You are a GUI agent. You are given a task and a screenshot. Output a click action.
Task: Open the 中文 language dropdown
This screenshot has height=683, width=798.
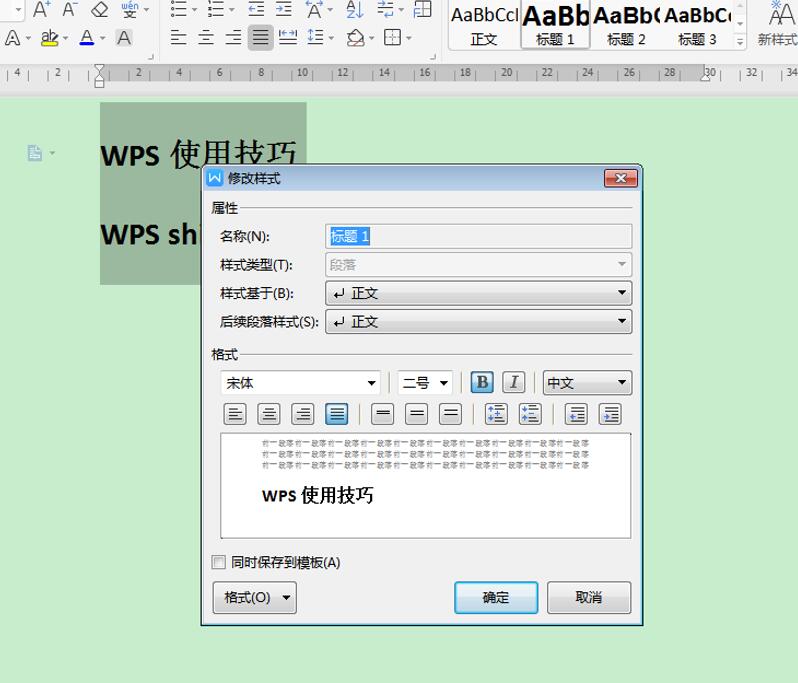click(587, 383)
